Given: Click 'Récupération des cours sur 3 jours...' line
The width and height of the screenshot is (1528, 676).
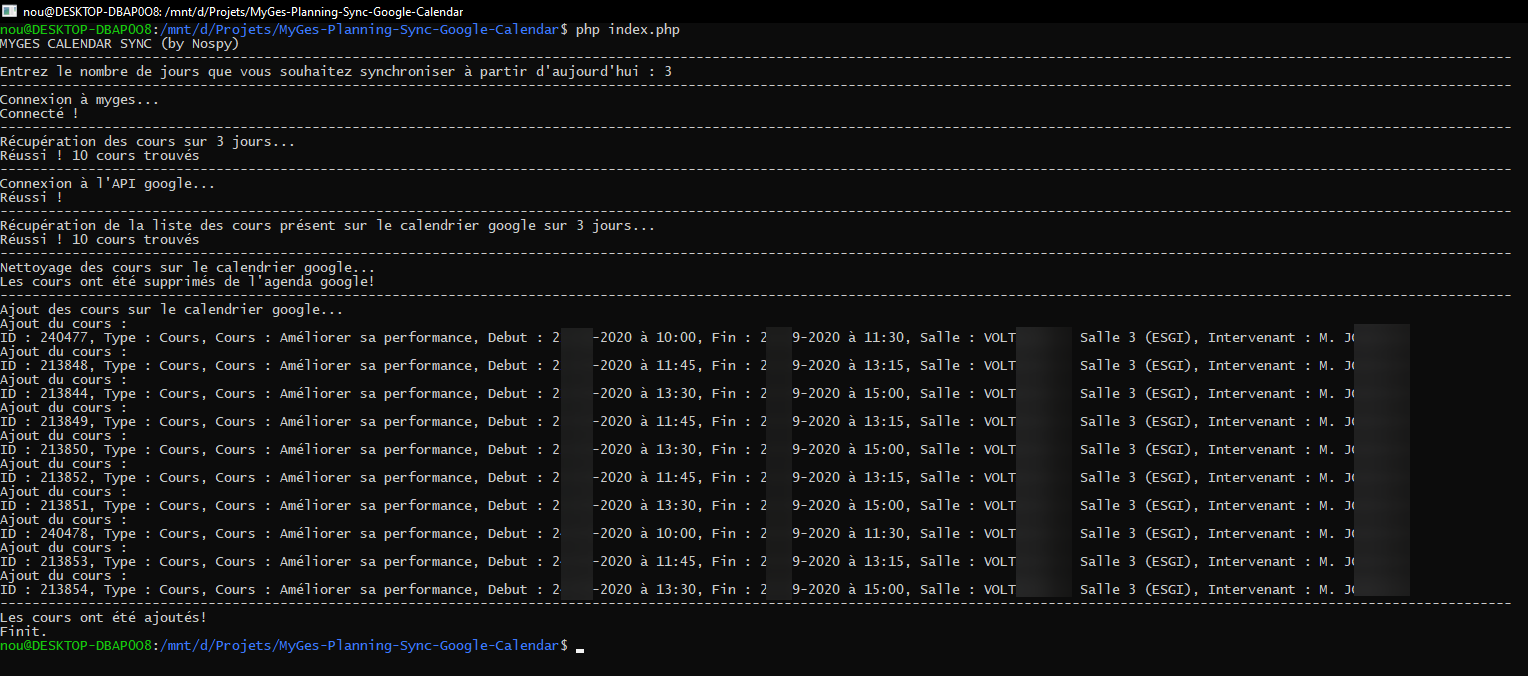Looking at the screenshot, I should click(x=148, y=142).
